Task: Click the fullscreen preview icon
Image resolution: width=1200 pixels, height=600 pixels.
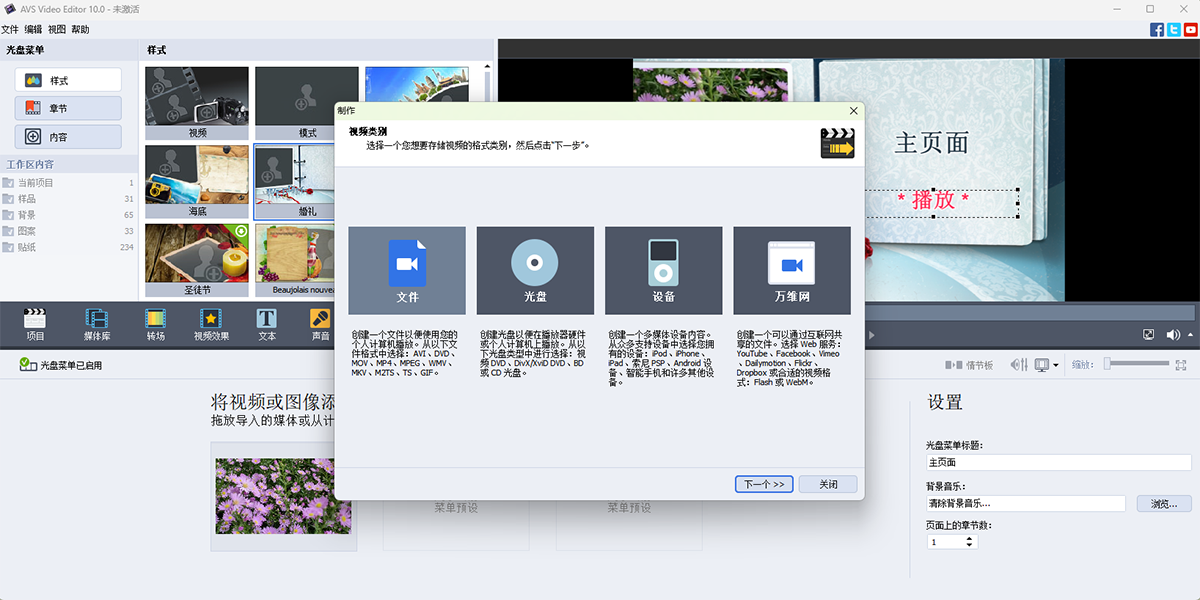Action: click(x=1148, y=336)
